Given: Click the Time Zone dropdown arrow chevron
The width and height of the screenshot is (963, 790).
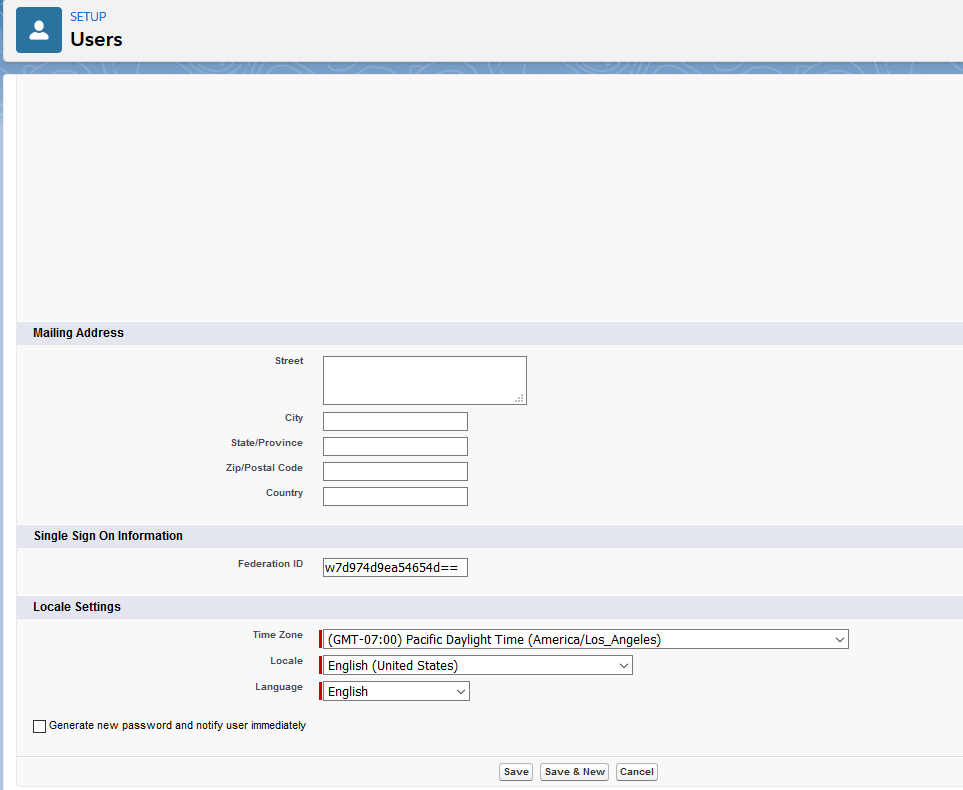Looking at the screenshot, I should coord(840,639).
